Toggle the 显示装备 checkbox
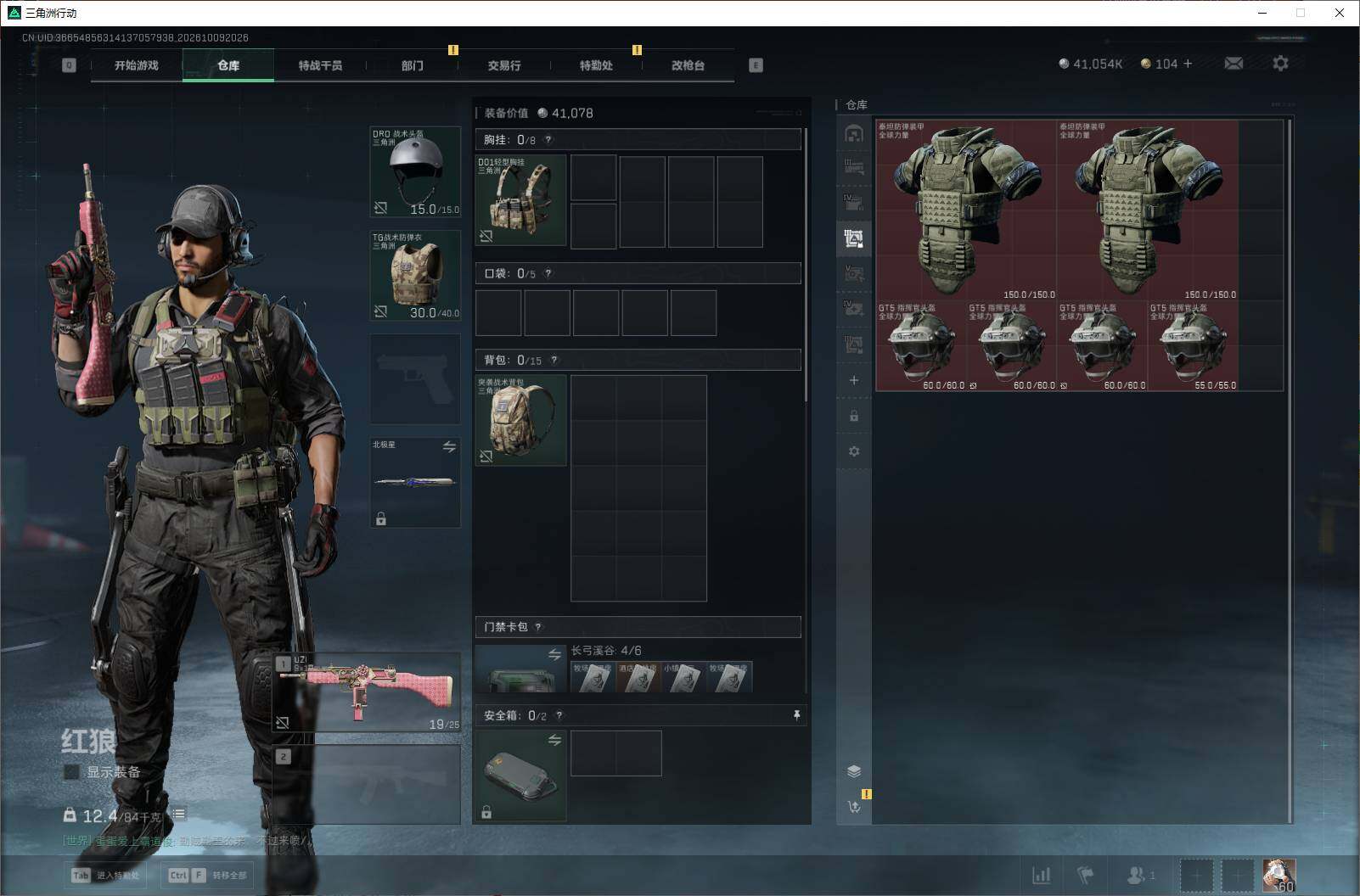Image resolution: width=1360 pixels, height=896 pixels. click(x=72, y=772)
